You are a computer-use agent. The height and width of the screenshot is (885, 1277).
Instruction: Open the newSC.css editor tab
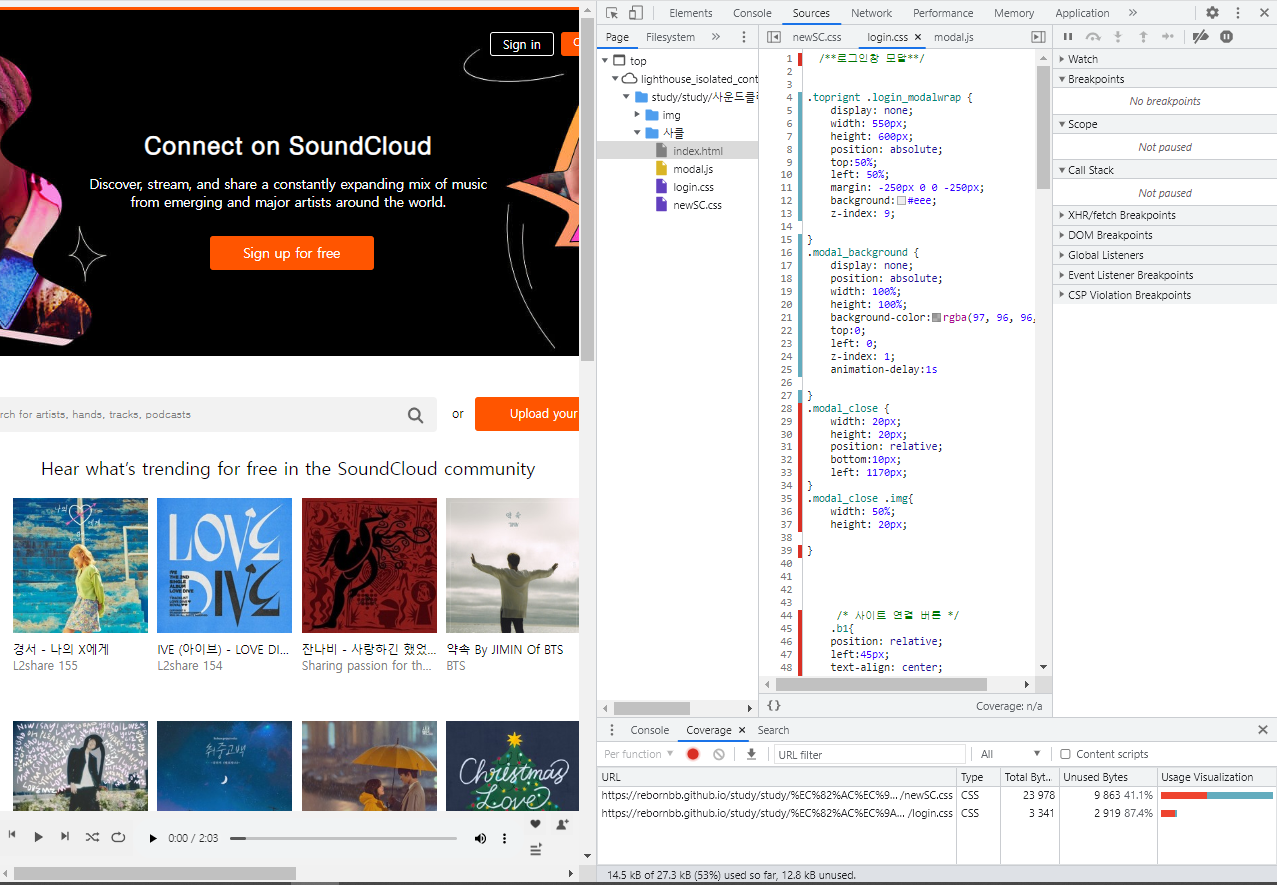817,37
